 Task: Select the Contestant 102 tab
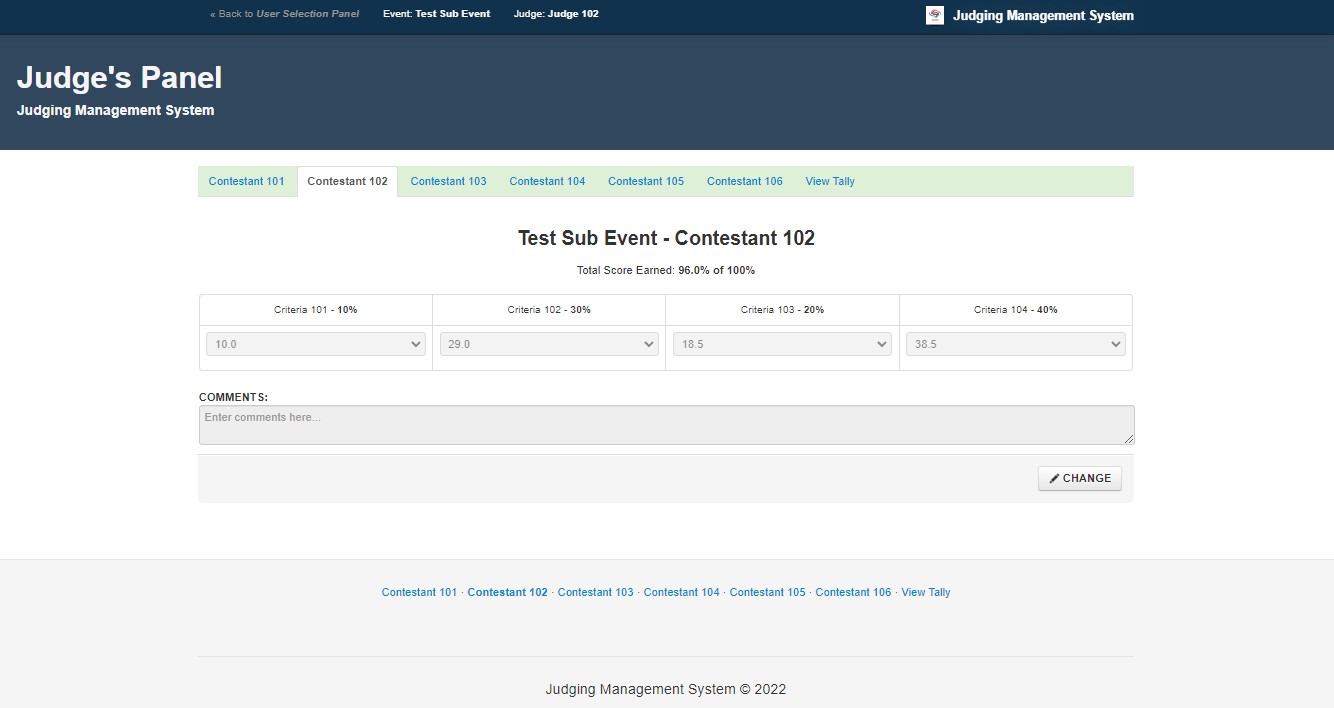tap(348, 182)
